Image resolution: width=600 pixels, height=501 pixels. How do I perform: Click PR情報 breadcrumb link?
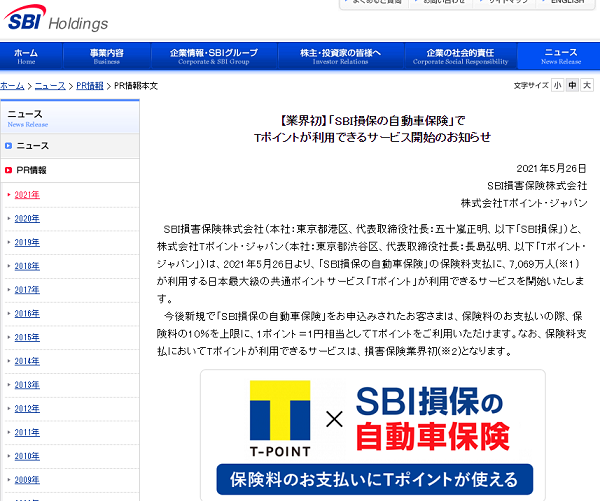click(x=90, y=86)
